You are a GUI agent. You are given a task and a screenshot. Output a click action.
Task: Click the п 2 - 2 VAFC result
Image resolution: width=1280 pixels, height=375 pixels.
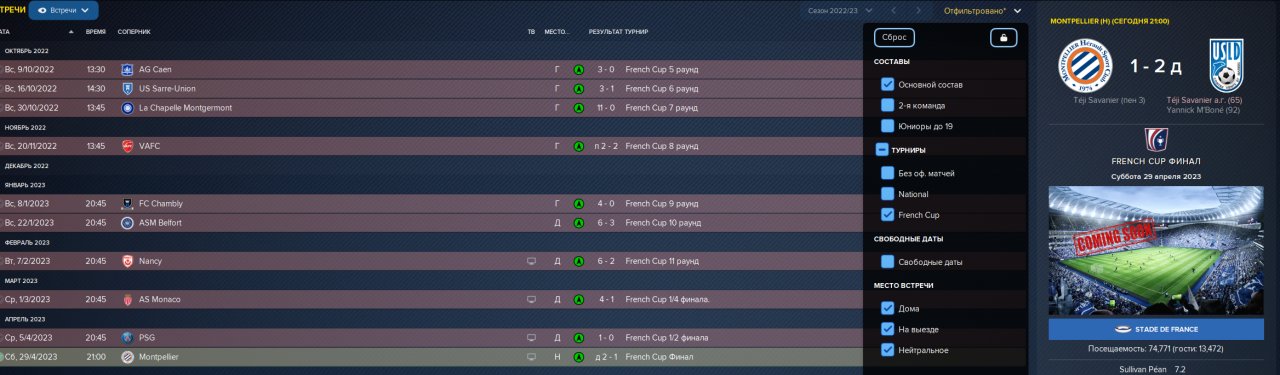pos(604,146)
